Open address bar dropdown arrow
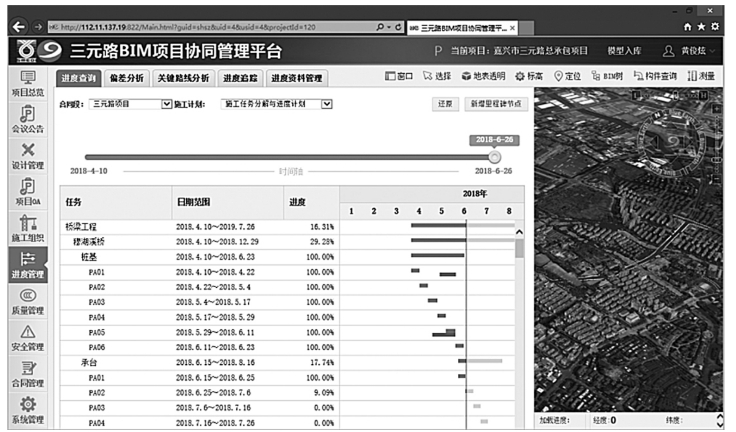736x432 pixels. coord(389,27)
